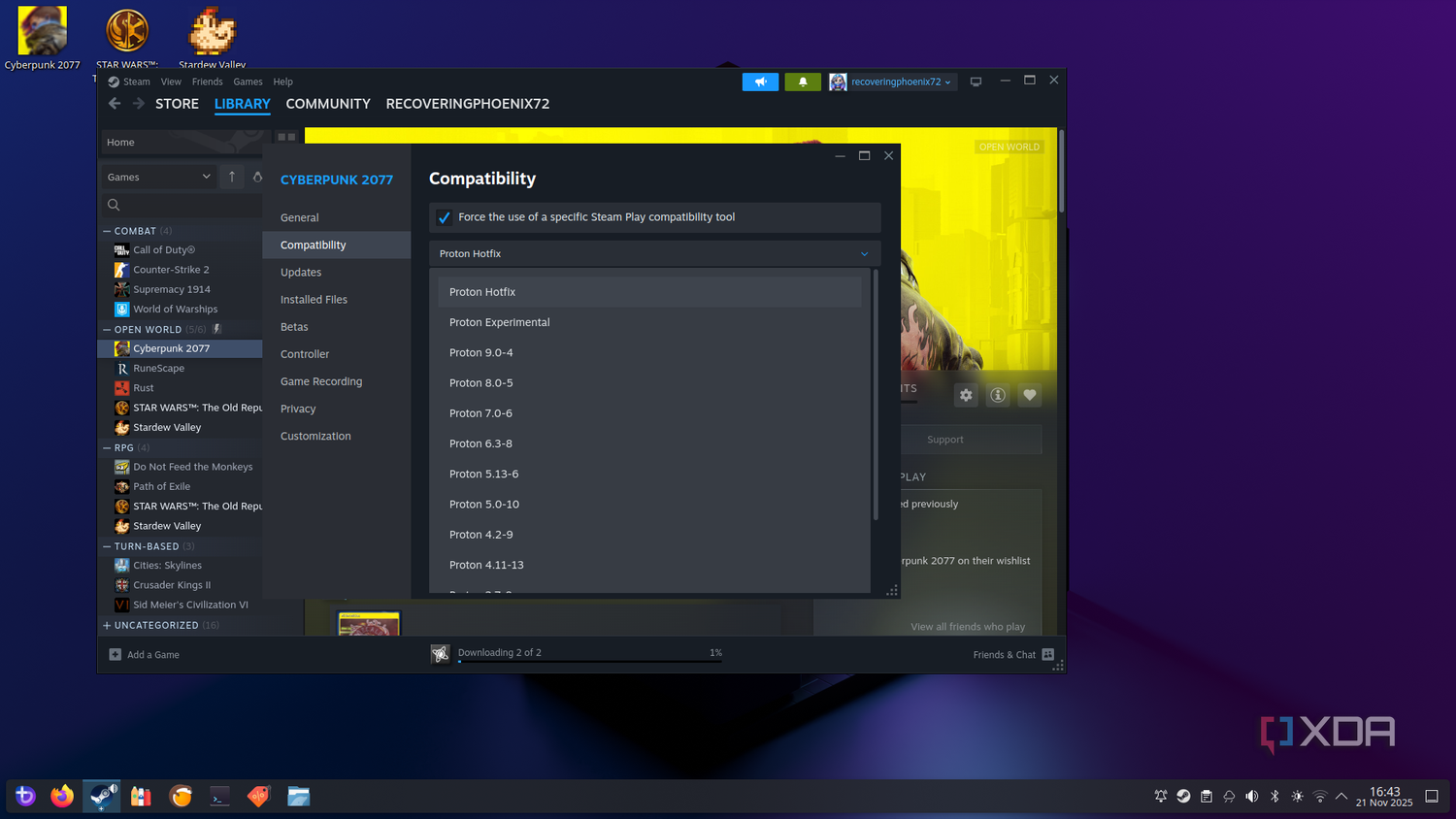
Task: Click the favorite heart icon
Action: [1030, 395]
